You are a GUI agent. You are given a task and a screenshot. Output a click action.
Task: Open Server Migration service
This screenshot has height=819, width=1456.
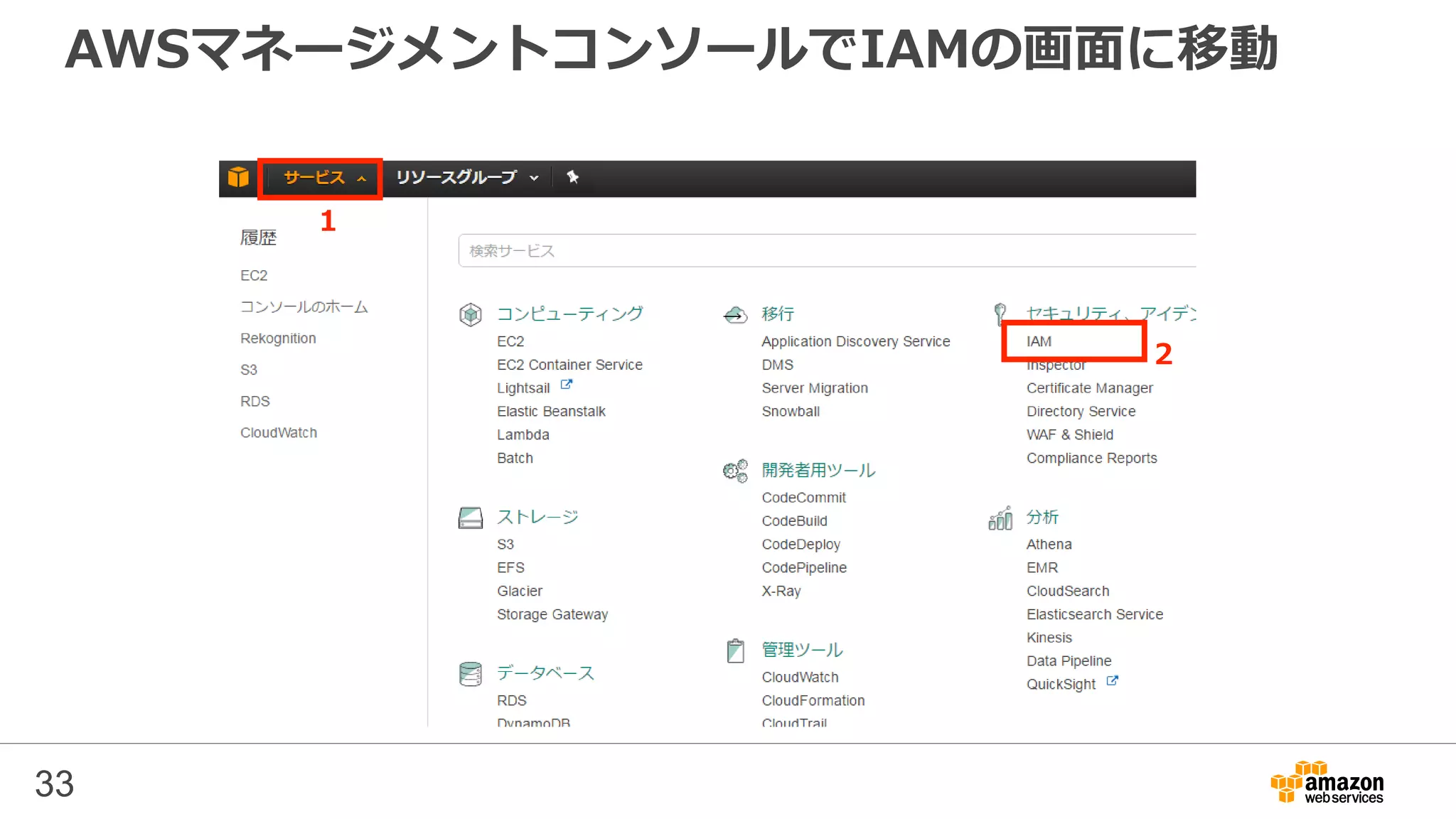[x=815, y=388]
